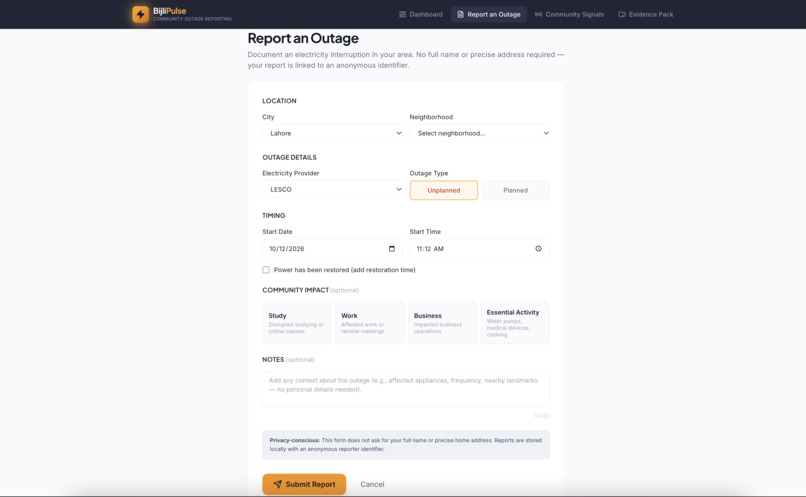This screenshot has width=806, height=497.
Task: Open the Electricity Provider dropdown LESCO
Action: pyautogui.click(x=332, y=190)
